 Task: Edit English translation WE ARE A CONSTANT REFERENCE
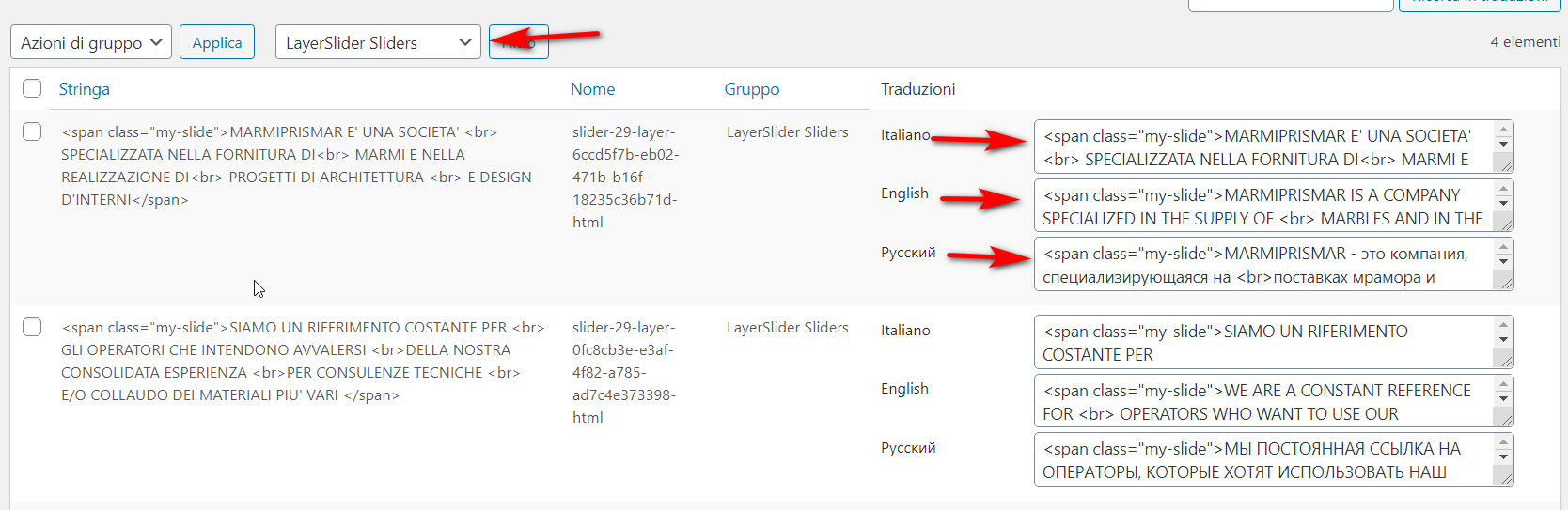pos(1274,401)
